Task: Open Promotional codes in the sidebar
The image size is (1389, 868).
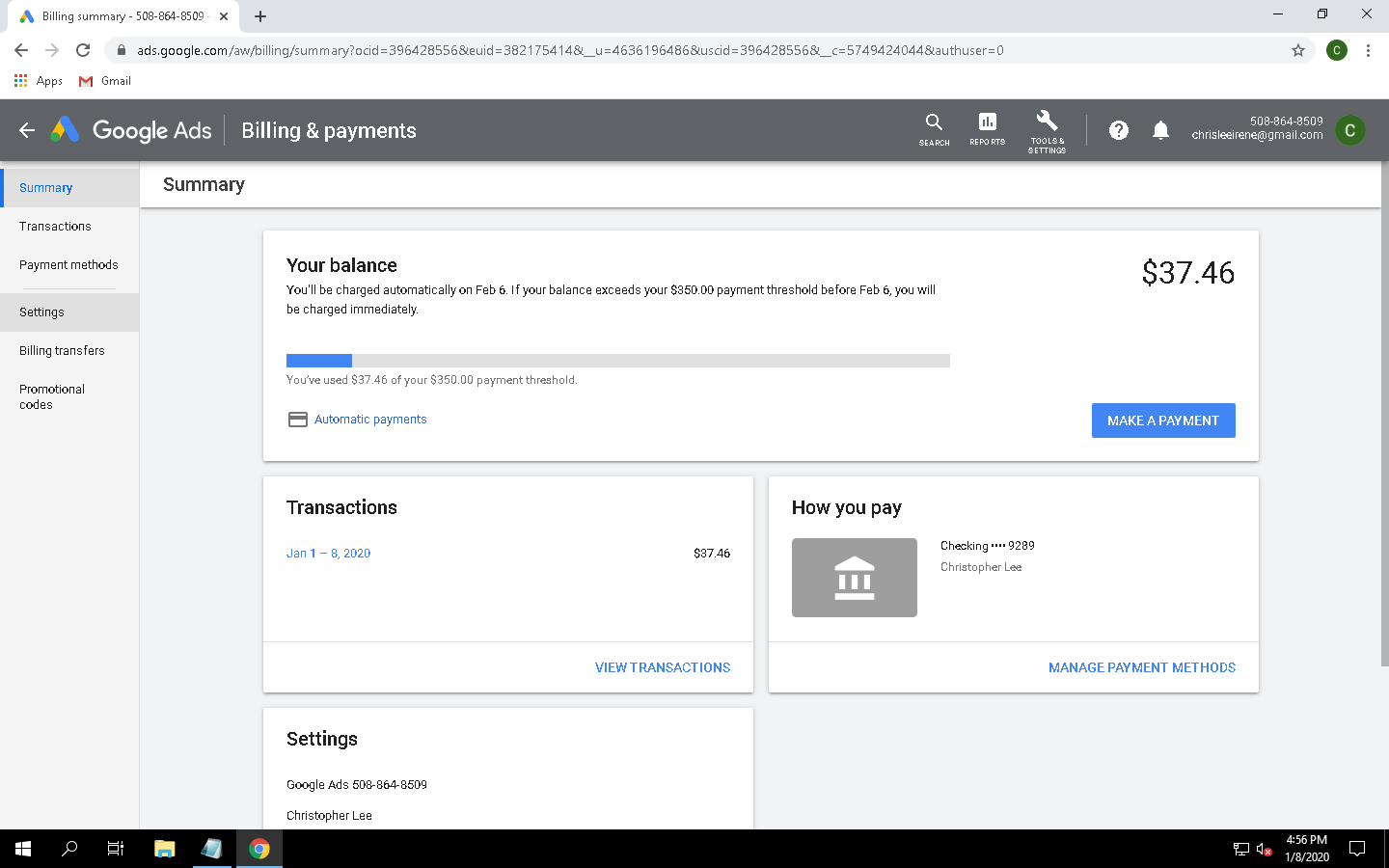Action: pyautogui.click(x=69, y=397)
